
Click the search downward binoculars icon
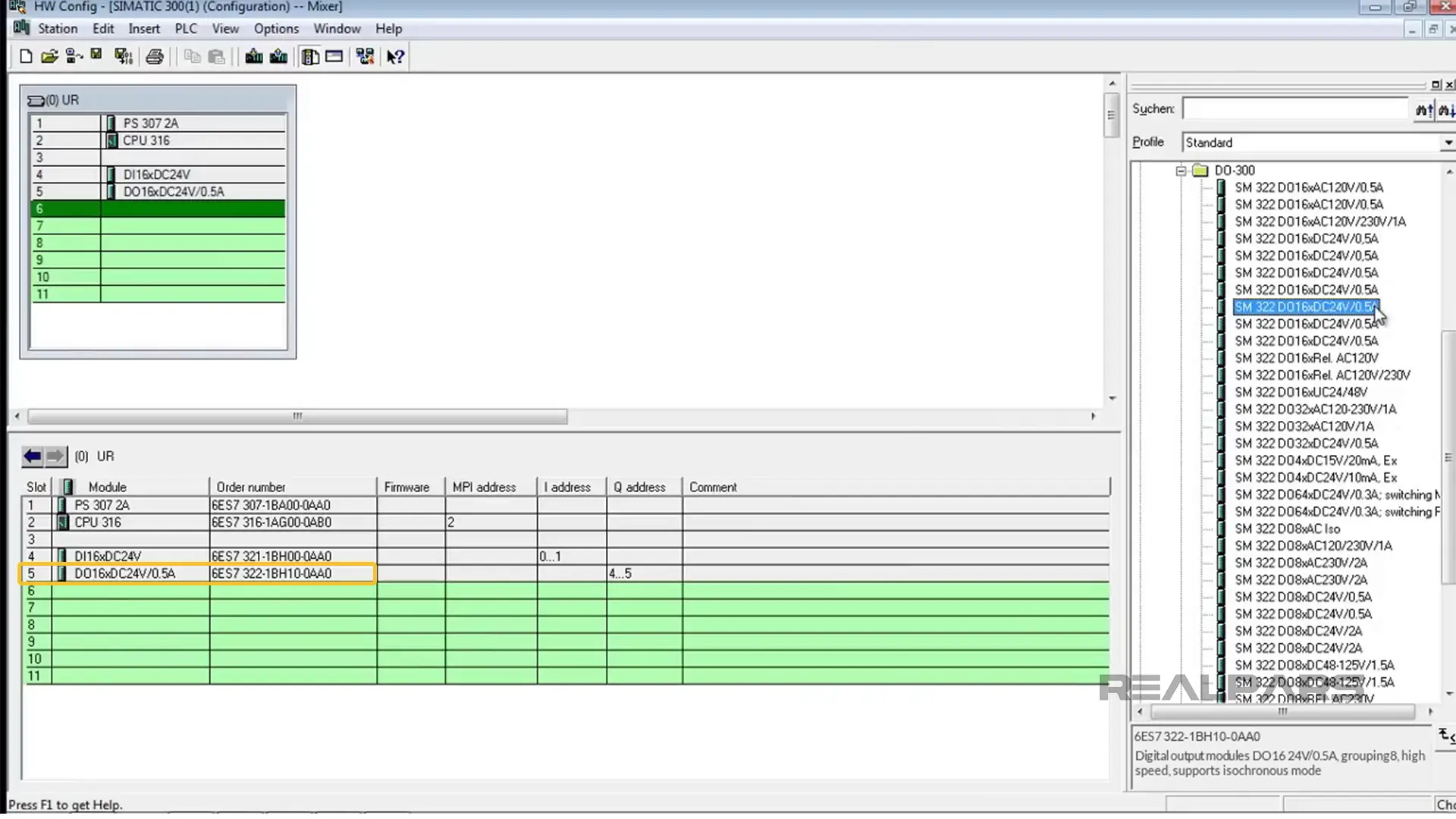(x=1446, y=110)
